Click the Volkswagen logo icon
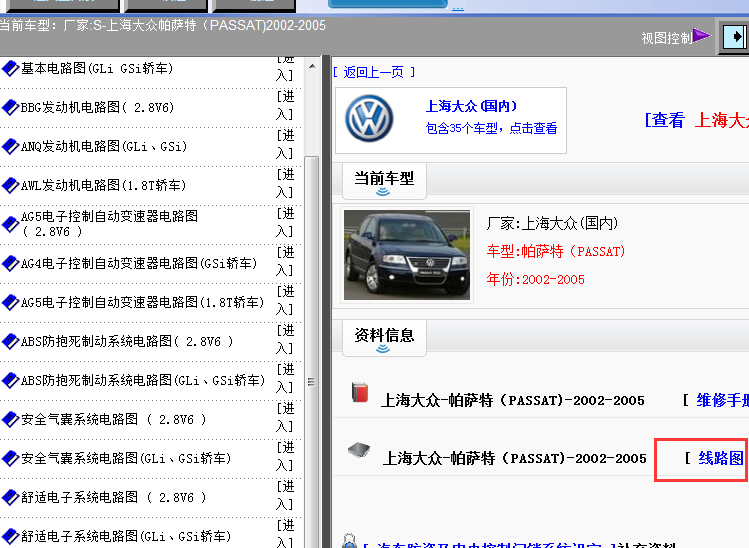749x548 pixels. point(369,118)
